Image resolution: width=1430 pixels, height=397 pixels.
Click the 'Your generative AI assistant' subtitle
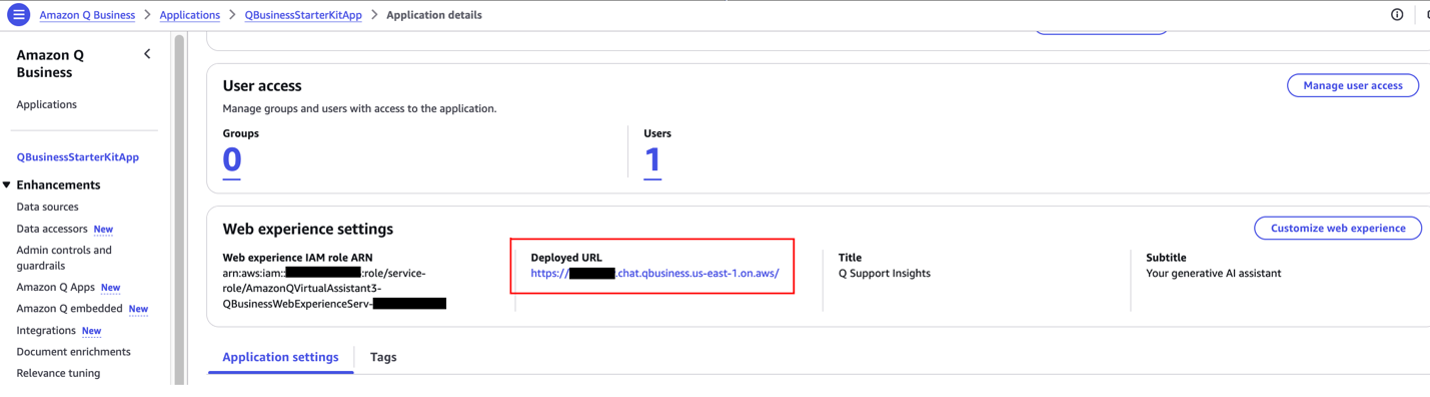(1213, 273)
